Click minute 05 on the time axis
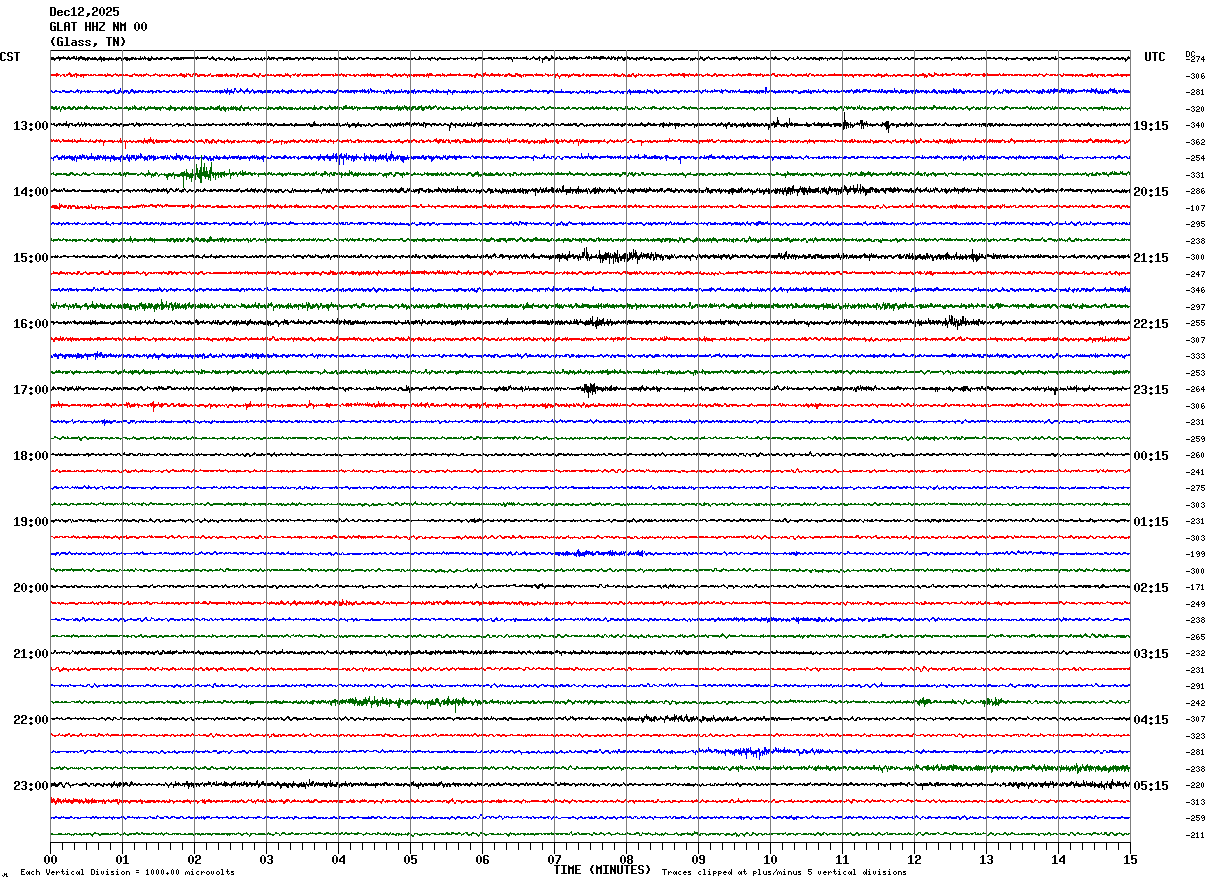Screen dimensions: 1210x886 pyautogui.click(x=410, y=859)
